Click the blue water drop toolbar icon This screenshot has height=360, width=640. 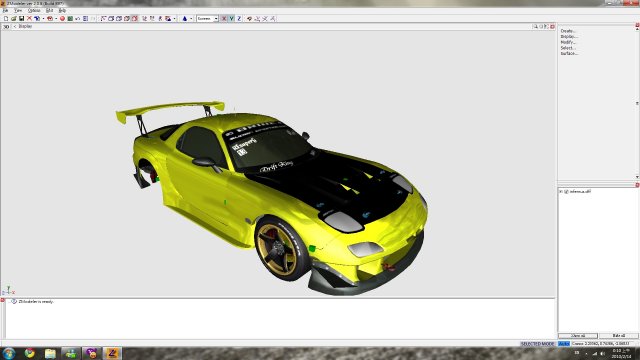click(x=184, y=19)
